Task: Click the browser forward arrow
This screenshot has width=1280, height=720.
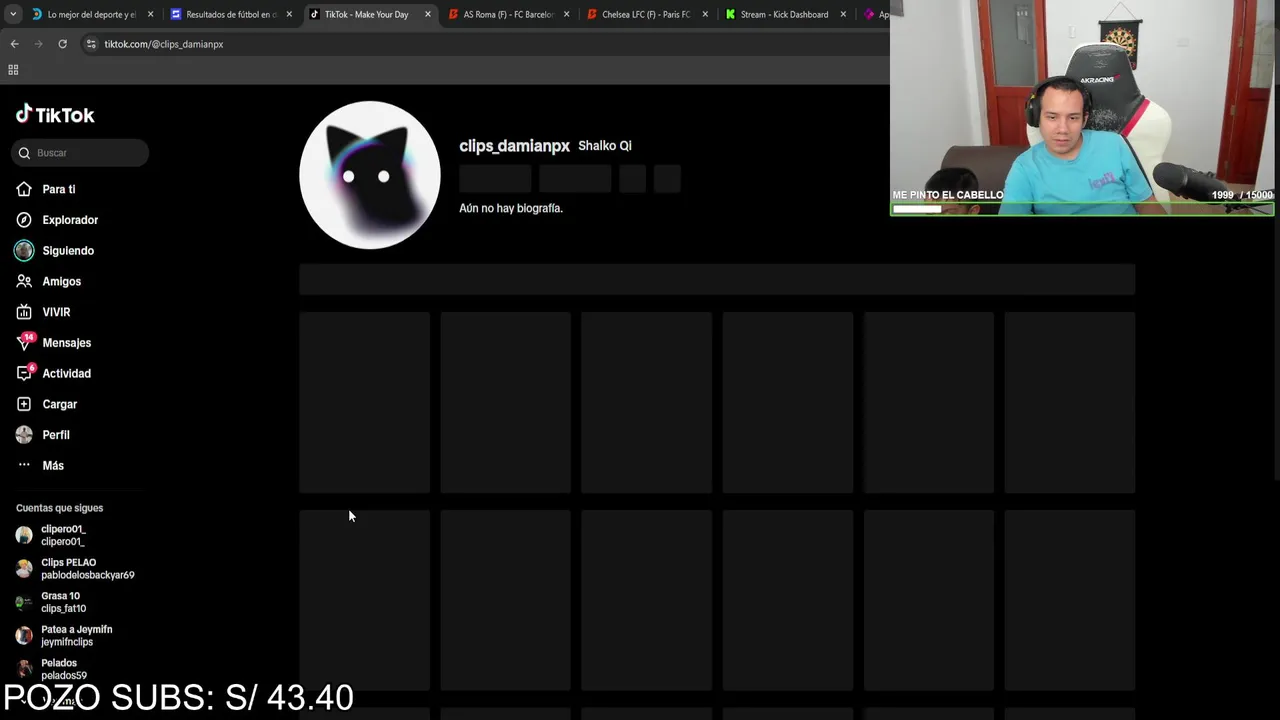Action: [38, 44]
